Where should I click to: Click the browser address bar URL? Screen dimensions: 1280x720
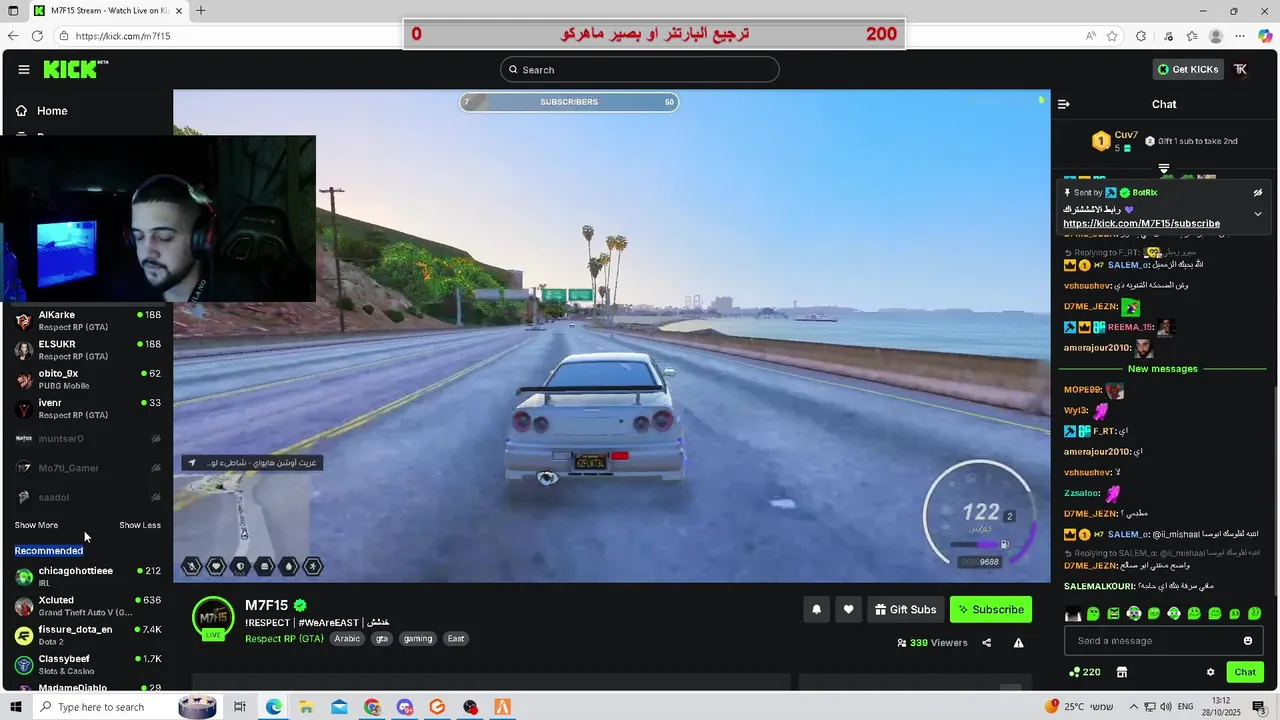point(123,36)
